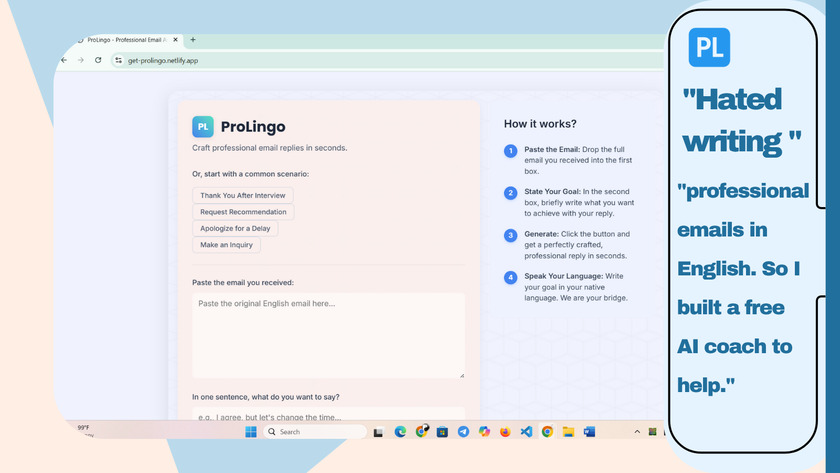Click 'Or, start with a common scenario:' label
Image resolution: width=840 pixels, height=473 pixels.
coord(250,174)
